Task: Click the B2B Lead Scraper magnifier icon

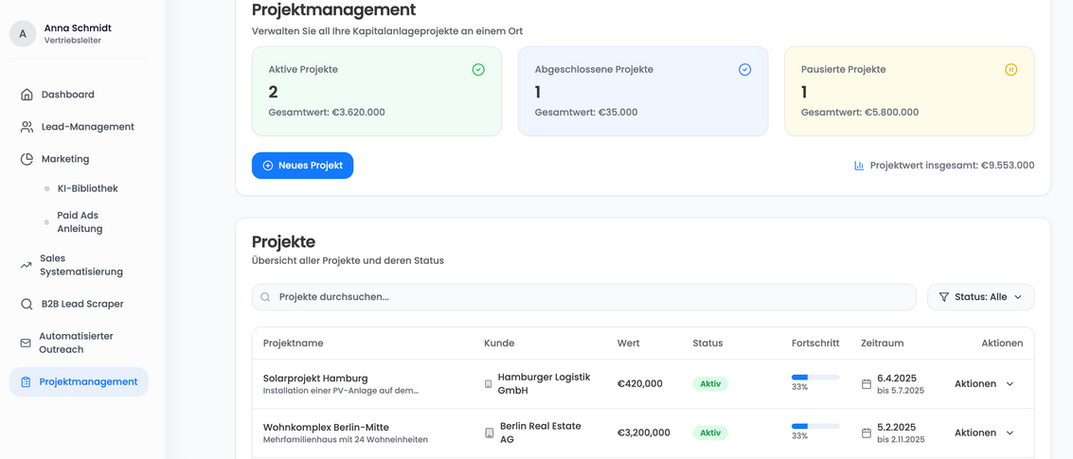Action: point(27,304)
